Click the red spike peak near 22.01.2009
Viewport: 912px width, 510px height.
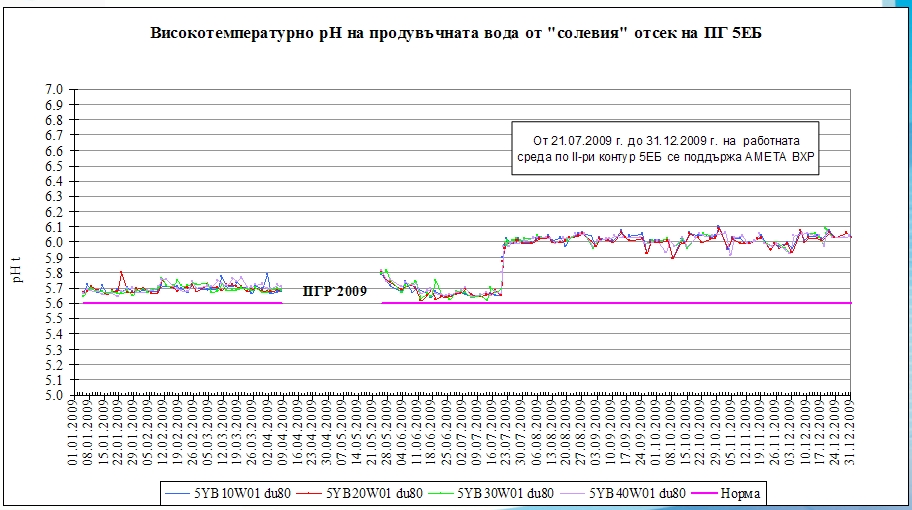click(x=122, y=272)
